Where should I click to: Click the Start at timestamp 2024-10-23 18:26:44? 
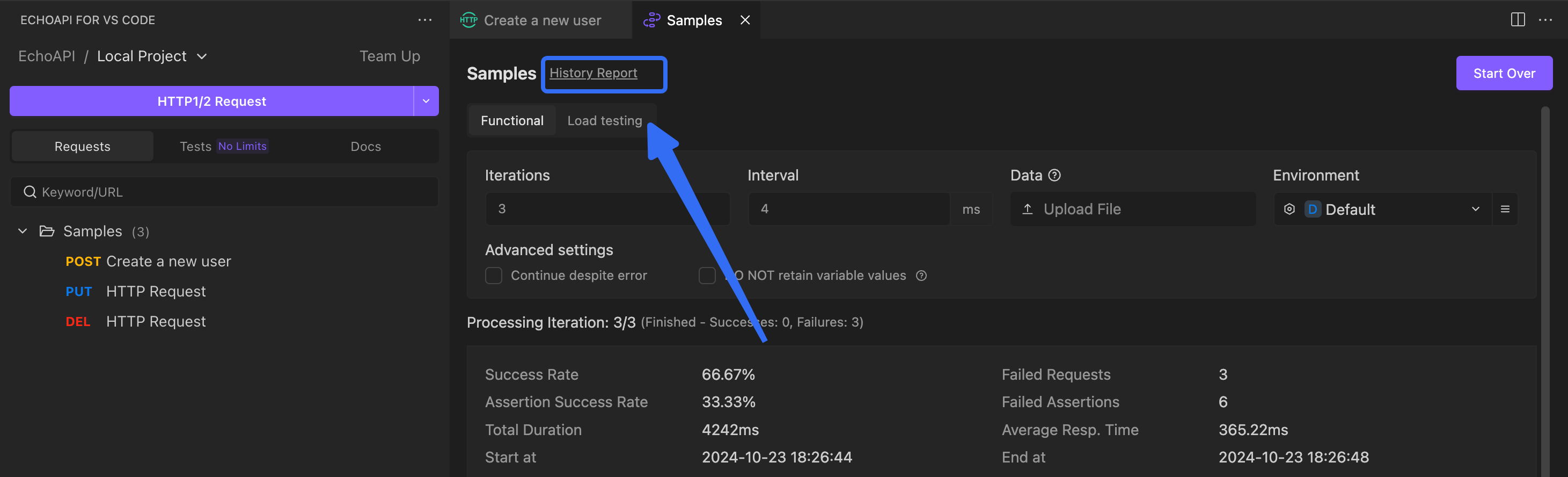point(776,458)
